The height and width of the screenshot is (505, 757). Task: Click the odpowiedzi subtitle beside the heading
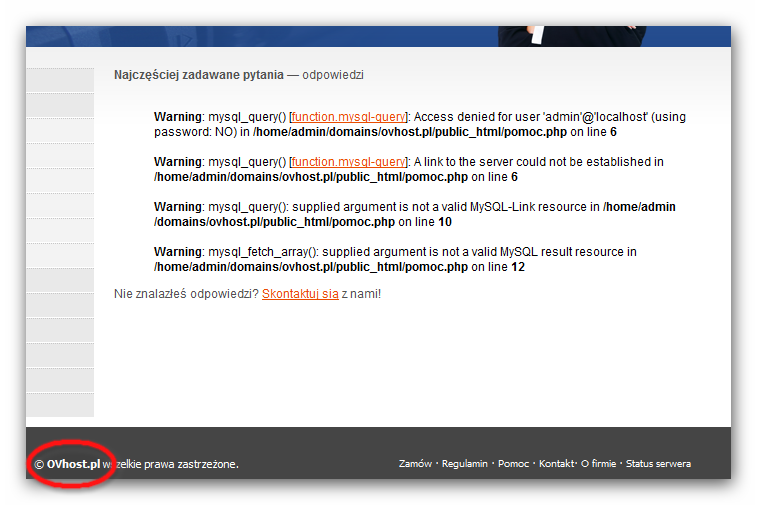tap(333, 75)
